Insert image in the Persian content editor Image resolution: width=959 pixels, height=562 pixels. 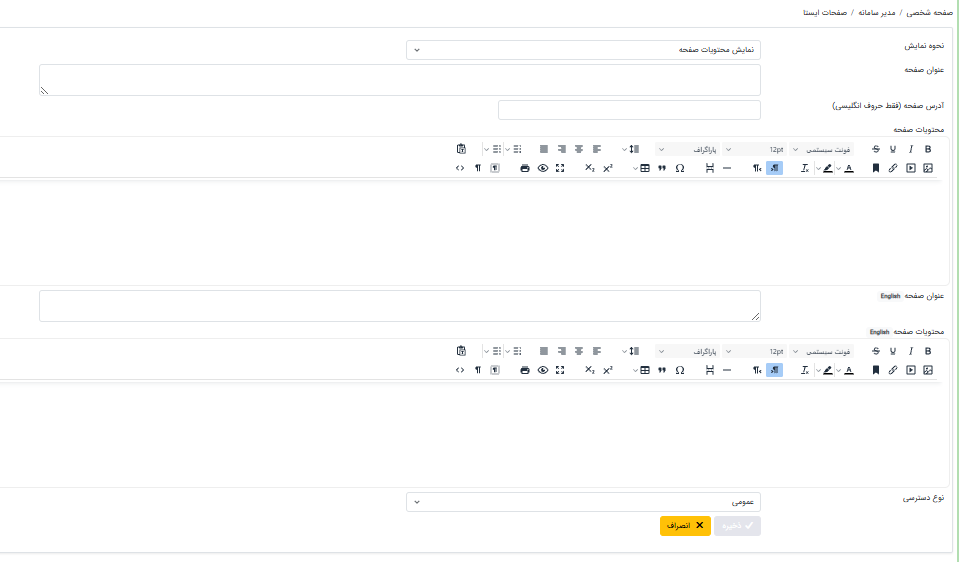pos(928,168)
